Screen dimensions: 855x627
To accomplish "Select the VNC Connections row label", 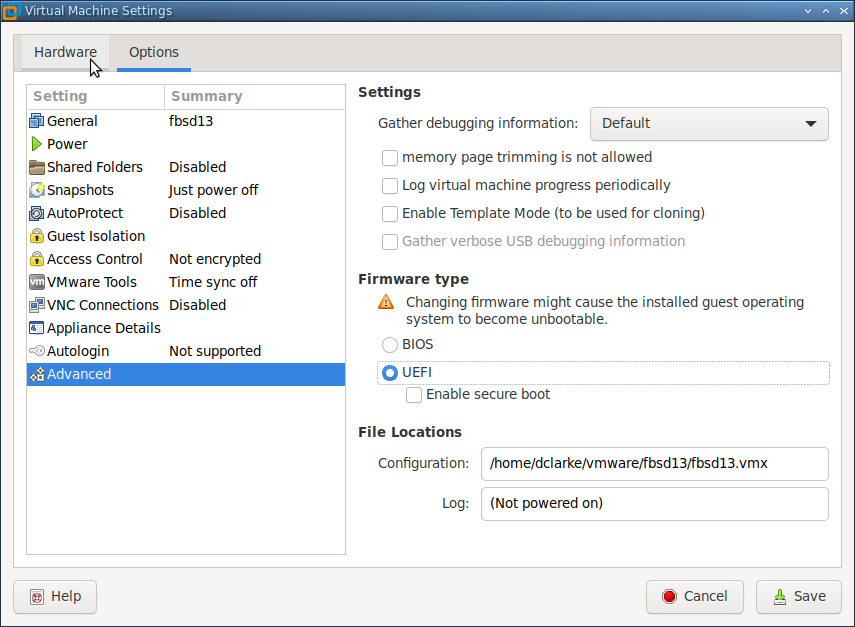I will click(x=103, y=305).
